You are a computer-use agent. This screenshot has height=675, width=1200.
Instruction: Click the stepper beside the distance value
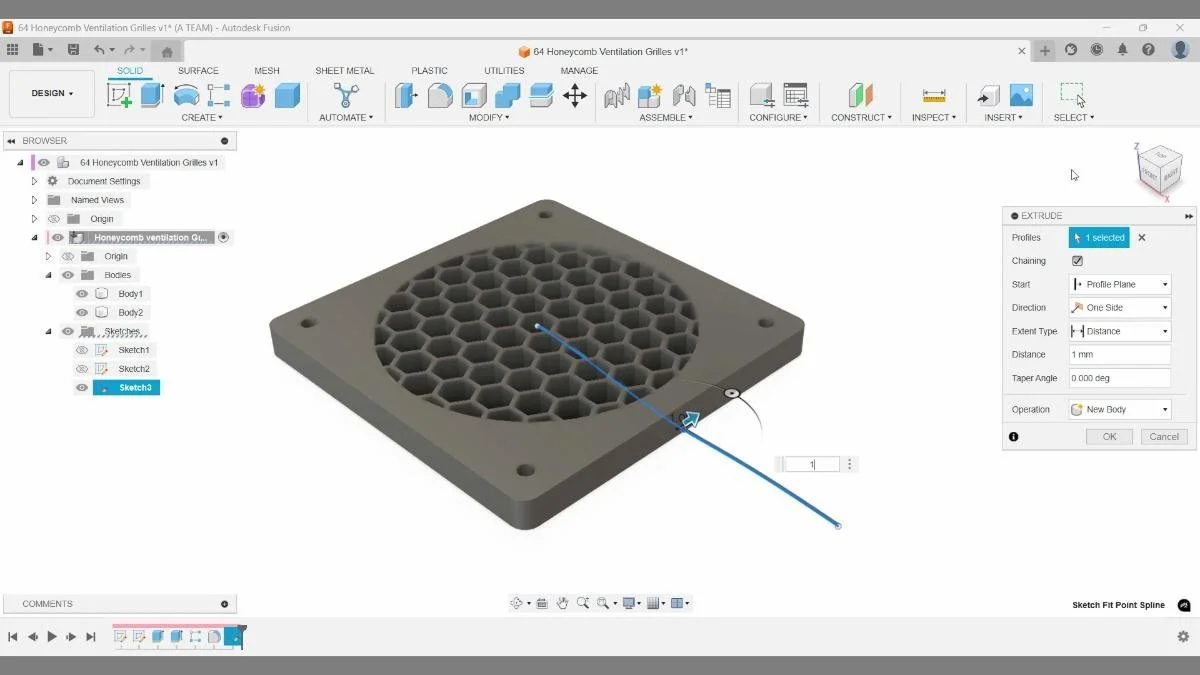849,463
